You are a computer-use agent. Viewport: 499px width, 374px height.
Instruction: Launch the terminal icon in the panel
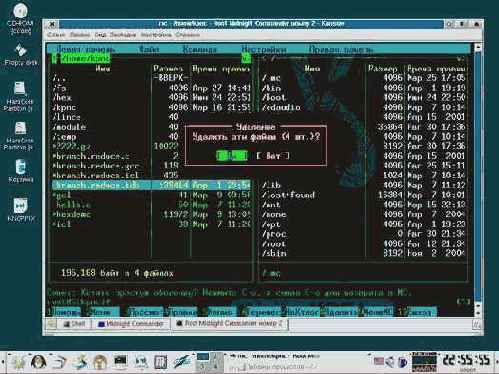click(120, 362)
